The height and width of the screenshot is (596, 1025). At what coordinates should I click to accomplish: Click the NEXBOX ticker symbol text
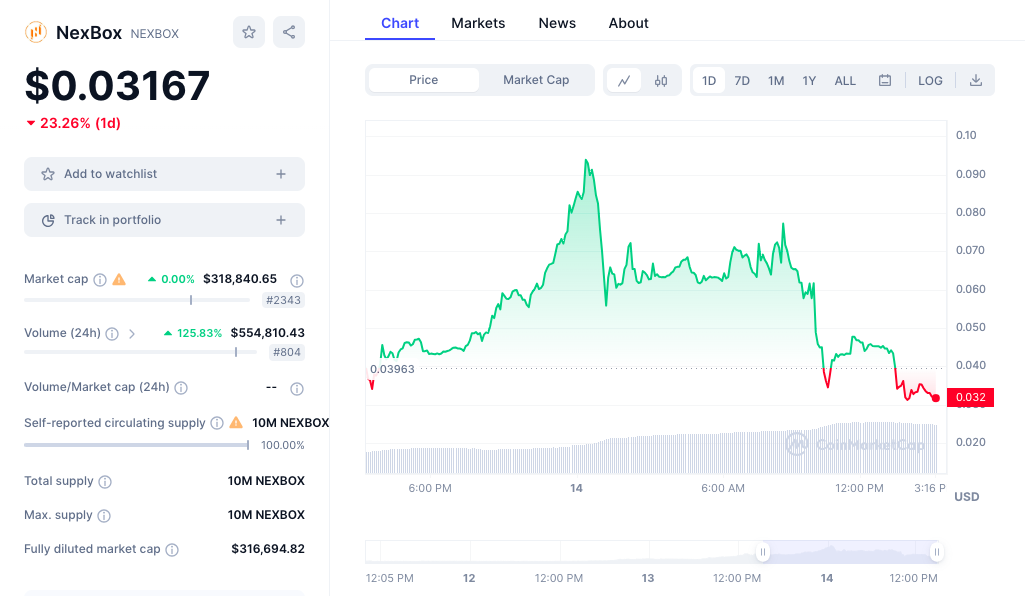point(154,34)
